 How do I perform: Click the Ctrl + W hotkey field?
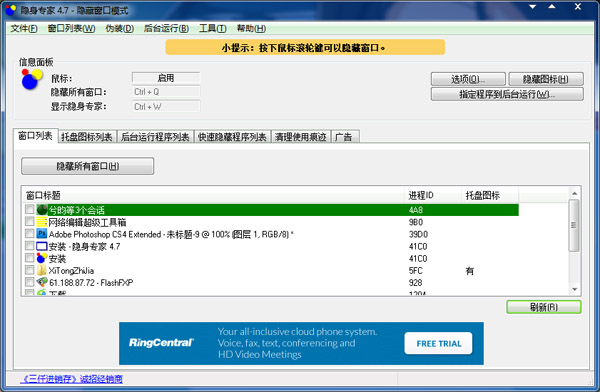pos(166,106)
